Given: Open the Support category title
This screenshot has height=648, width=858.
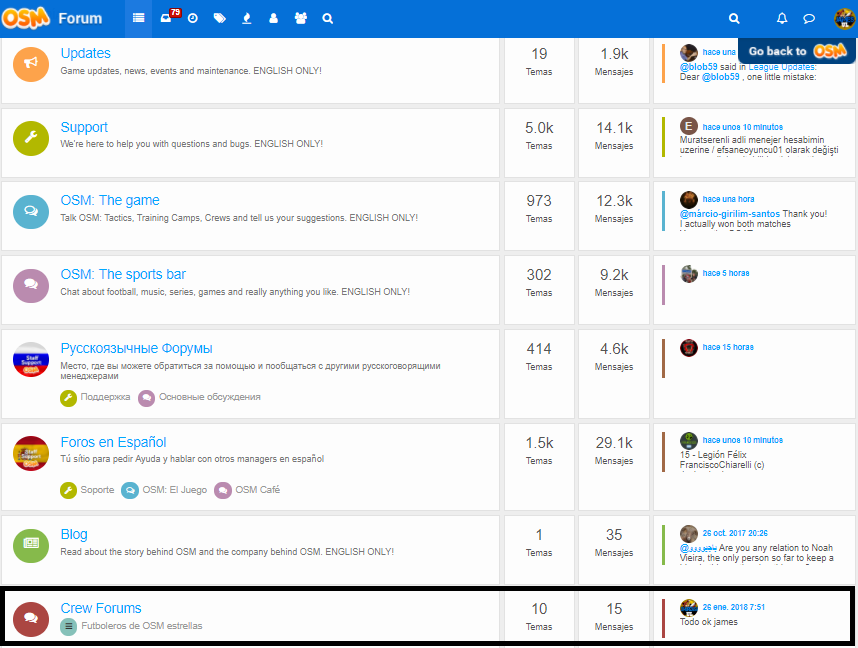Looking at the screenshot, I should 84,127.
